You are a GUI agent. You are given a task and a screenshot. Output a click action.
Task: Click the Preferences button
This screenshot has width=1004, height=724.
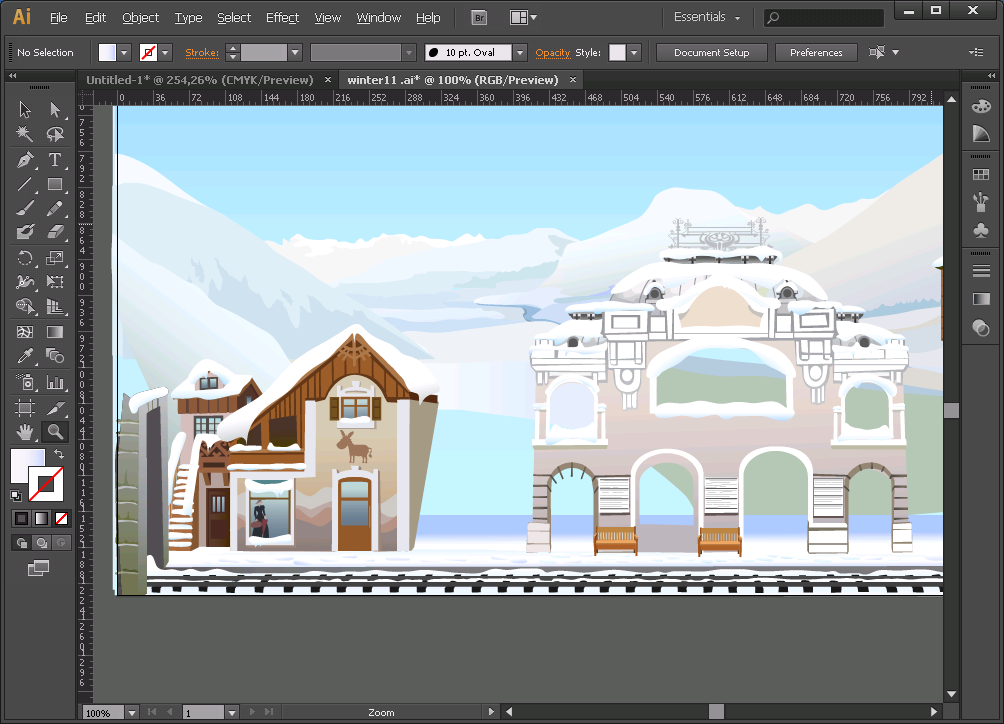pos(816,53)
